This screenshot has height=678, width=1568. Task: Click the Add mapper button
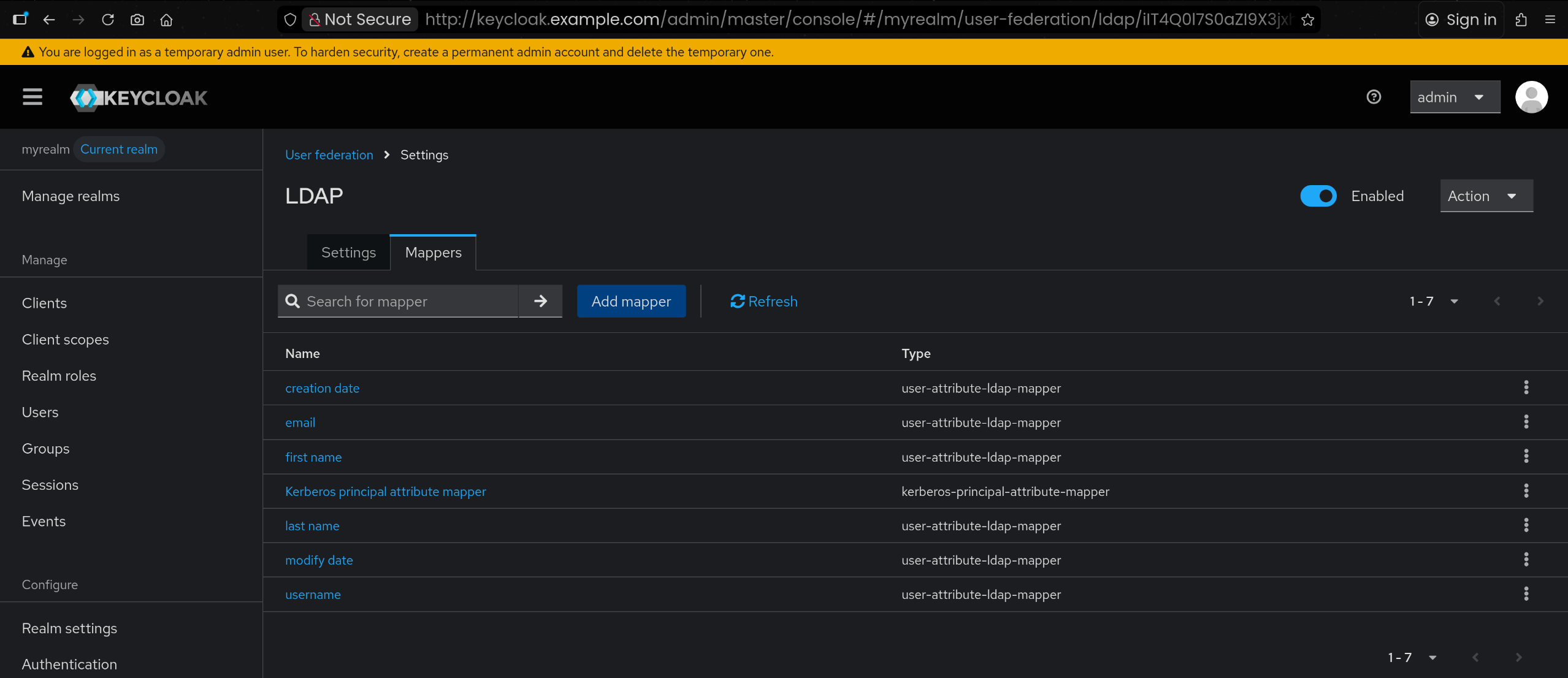pyautogui.click(x=631, y=301)
